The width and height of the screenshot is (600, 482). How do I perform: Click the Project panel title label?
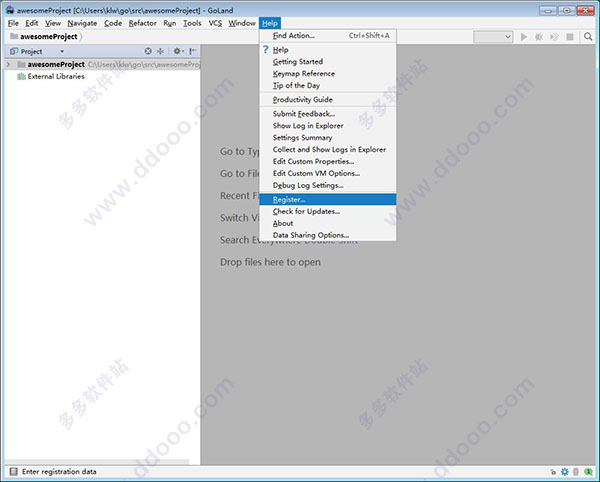[x=31, y=51]
